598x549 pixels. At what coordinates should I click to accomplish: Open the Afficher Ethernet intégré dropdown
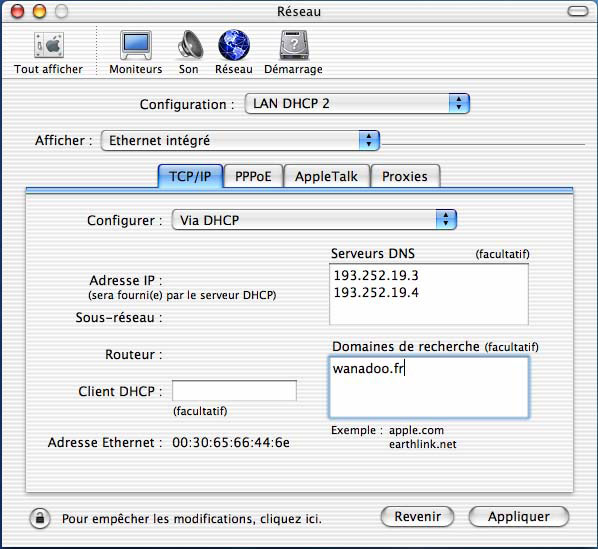(x=240, y=140)
